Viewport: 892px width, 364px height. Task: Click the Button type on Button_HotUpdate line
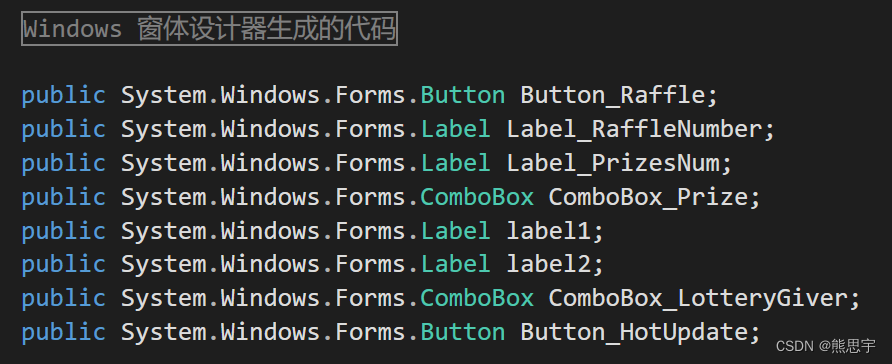coord(462,332)
